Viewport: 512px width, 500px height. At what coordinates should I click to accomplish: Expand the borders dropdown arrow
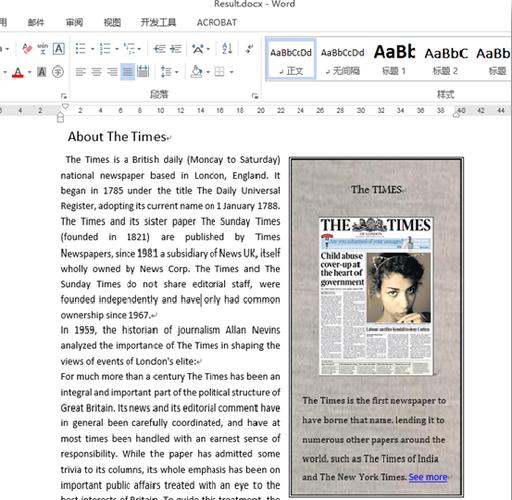(231, 72)
